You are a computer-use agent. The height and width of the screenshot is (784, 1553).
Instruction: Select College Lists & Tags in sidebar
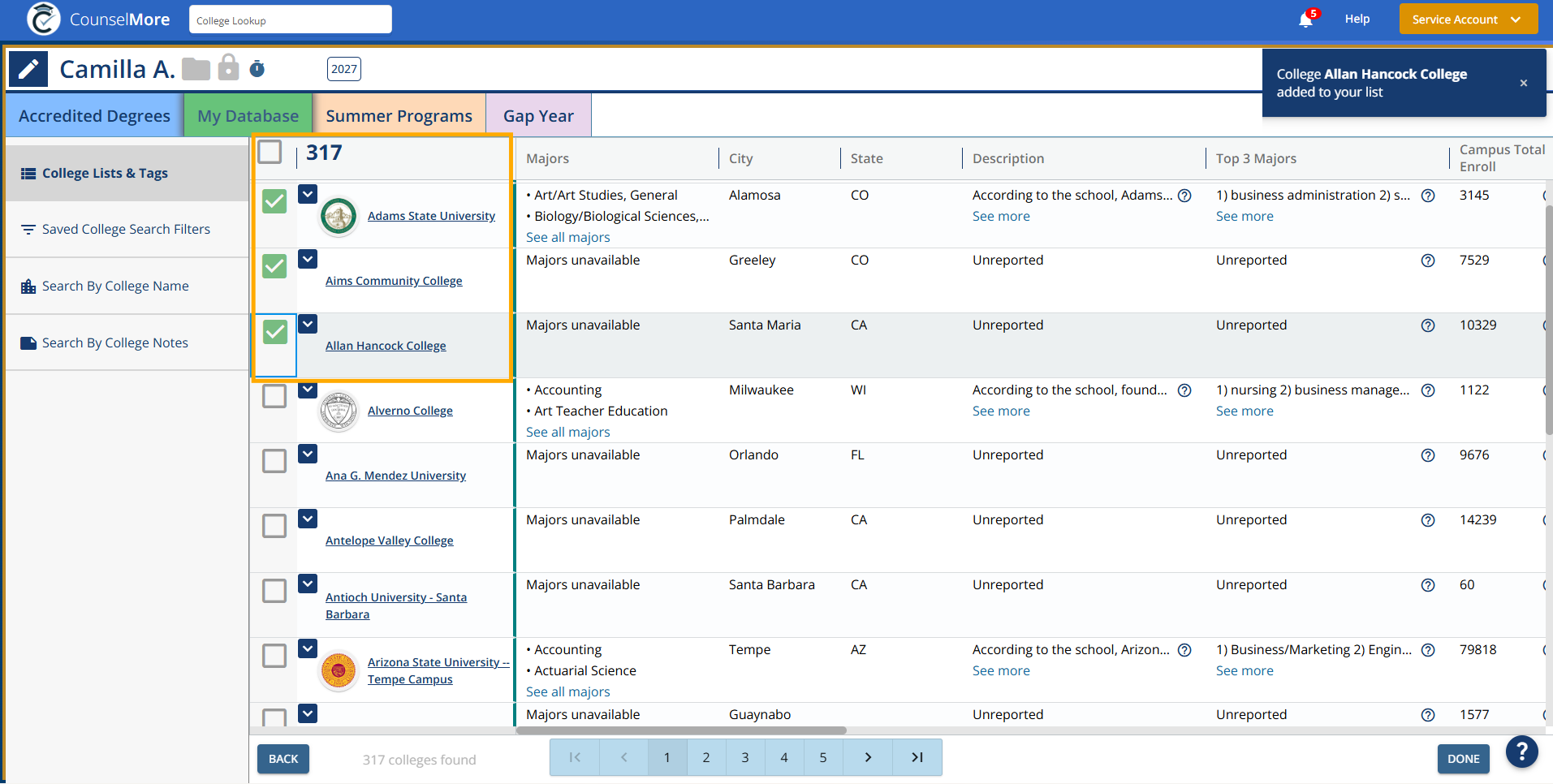click(x=127, y=173)
